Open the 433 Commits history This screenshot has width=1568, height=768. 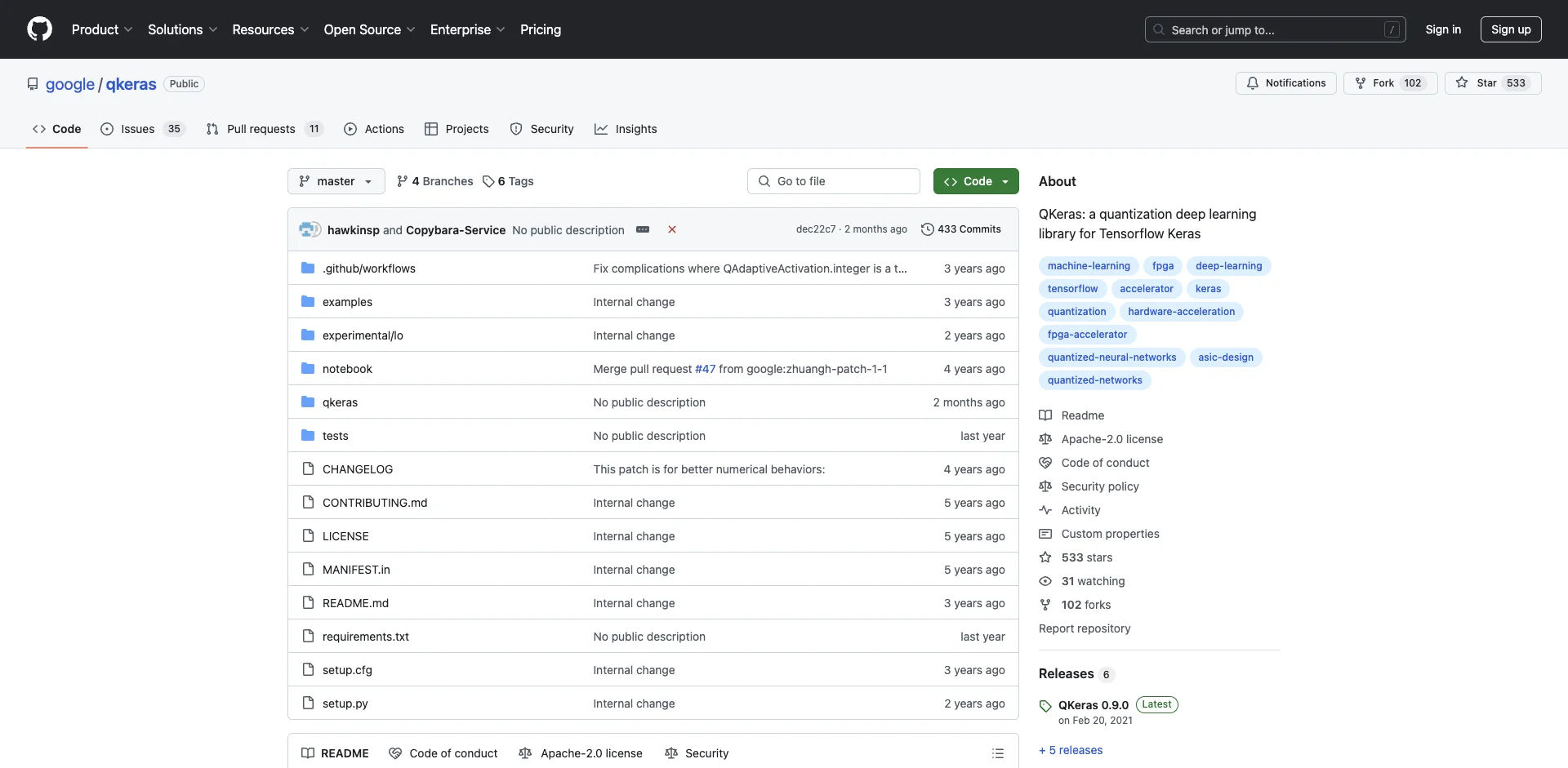coord(960,229)
